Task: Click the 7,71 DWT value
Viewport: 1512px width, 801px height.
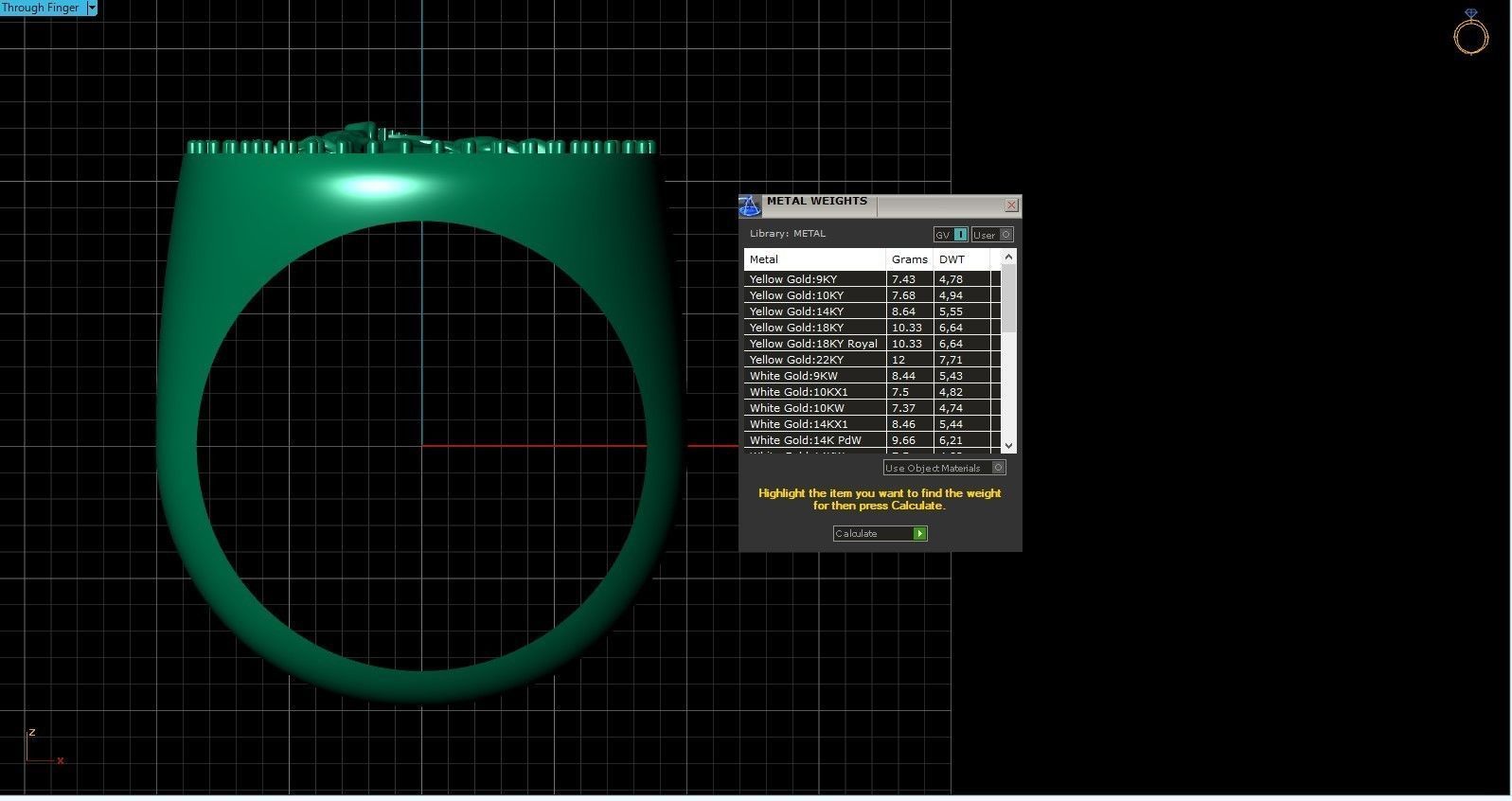Action: 951,360
